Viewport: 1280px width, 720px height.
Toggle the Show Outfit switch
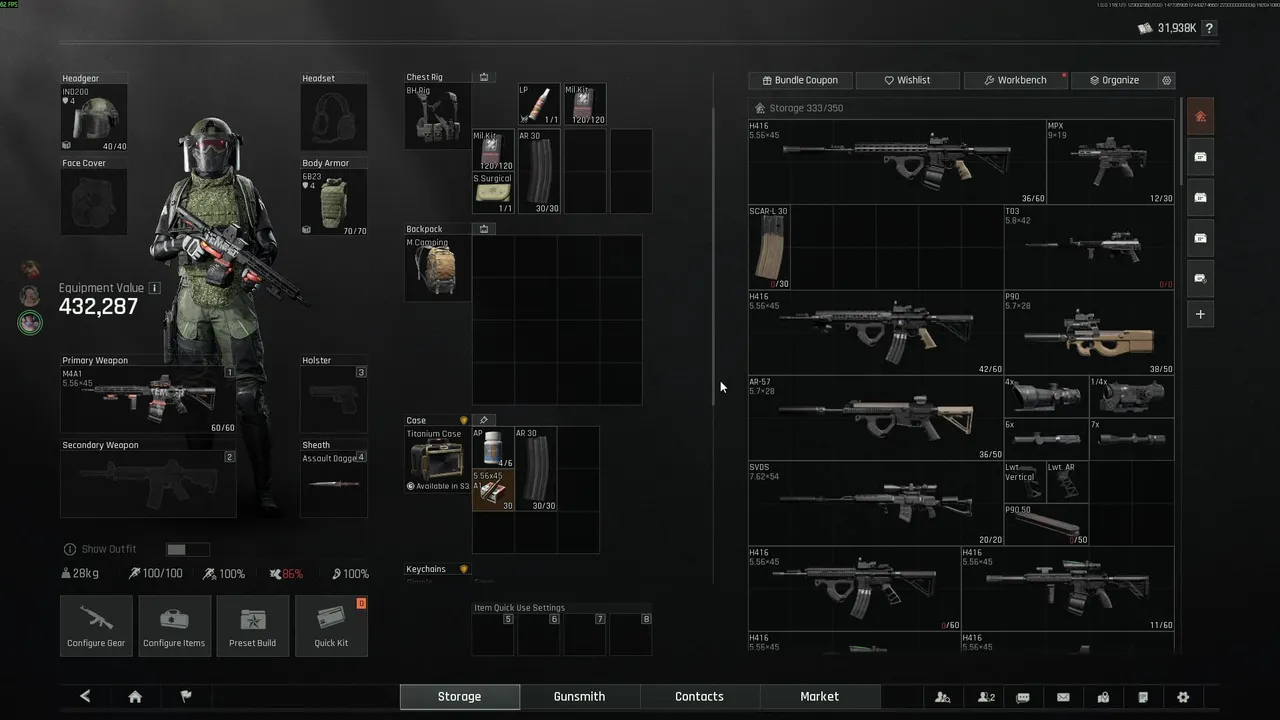pyautogui.click(x=188, y=549)
